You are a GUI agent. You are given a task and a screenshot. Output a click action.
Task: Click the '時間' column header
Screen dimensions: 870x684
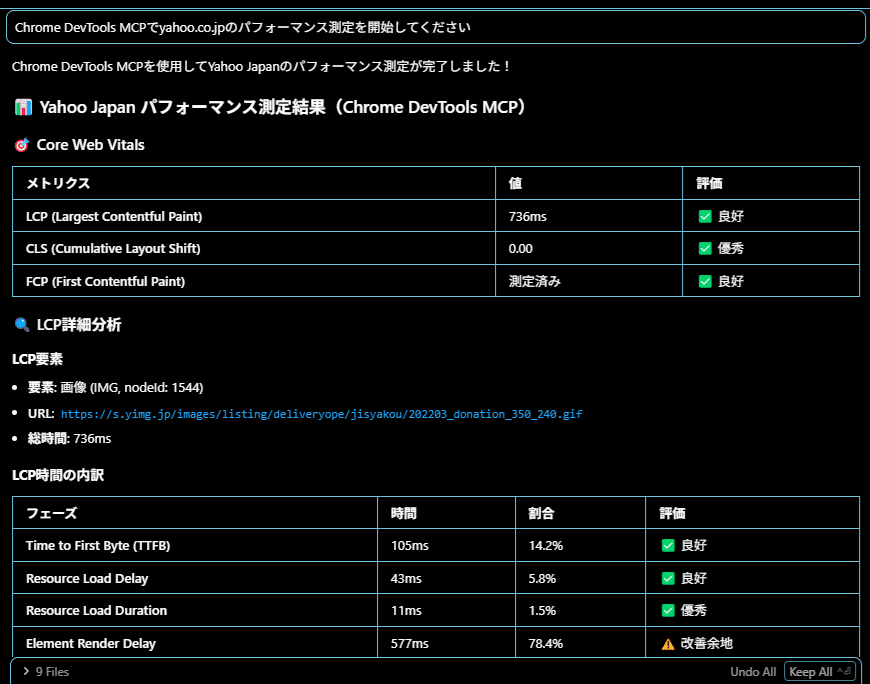click(446, 513)
